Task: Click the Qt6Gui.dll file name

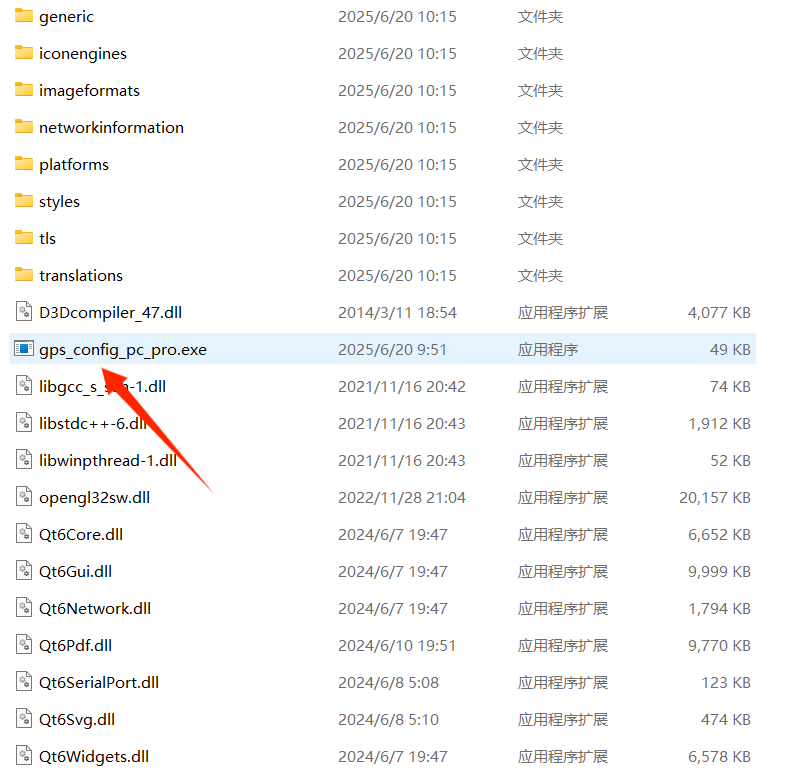Action: [x=75, y=572]
